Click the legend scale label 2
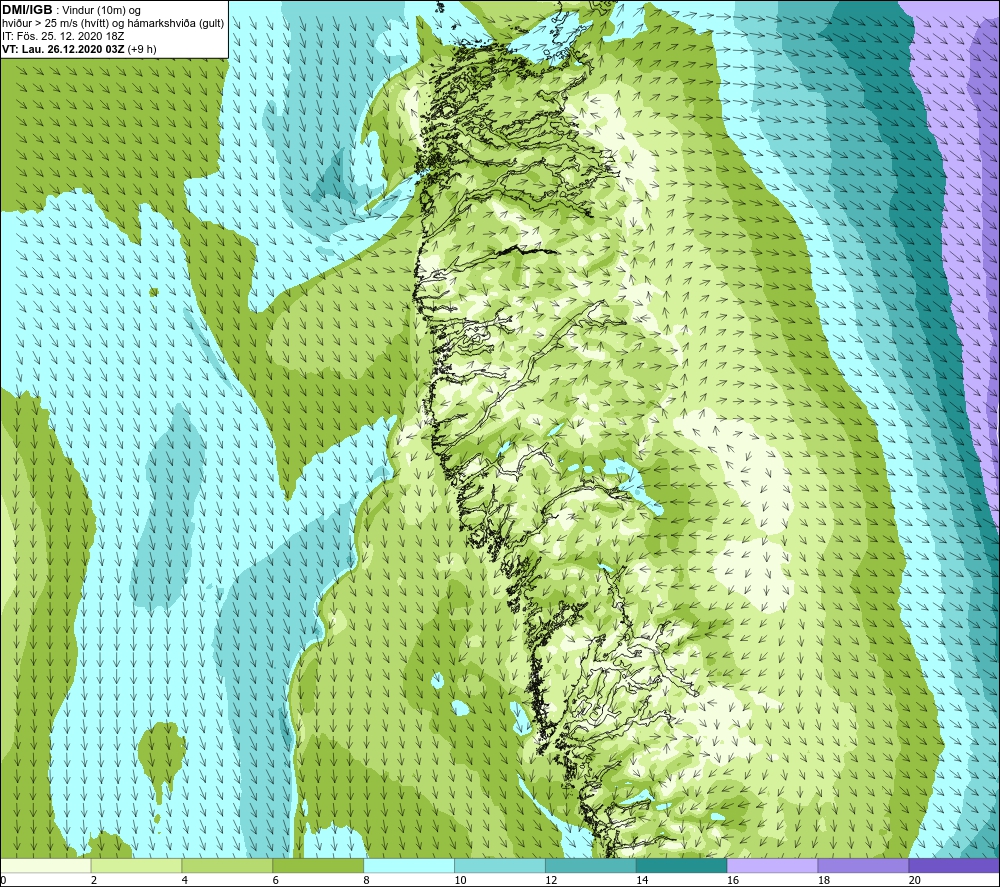Screen dimensions: 1000x887 [x=94, y=880]
